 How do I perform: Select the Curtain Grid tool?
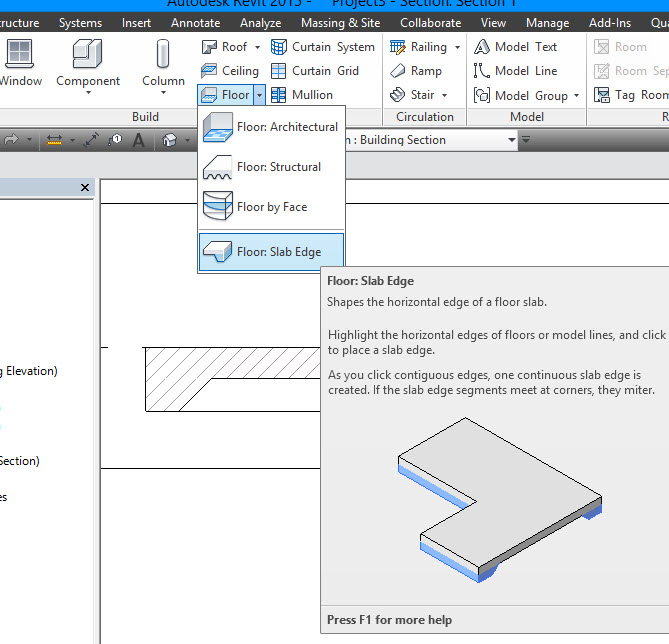pos(315,70)
